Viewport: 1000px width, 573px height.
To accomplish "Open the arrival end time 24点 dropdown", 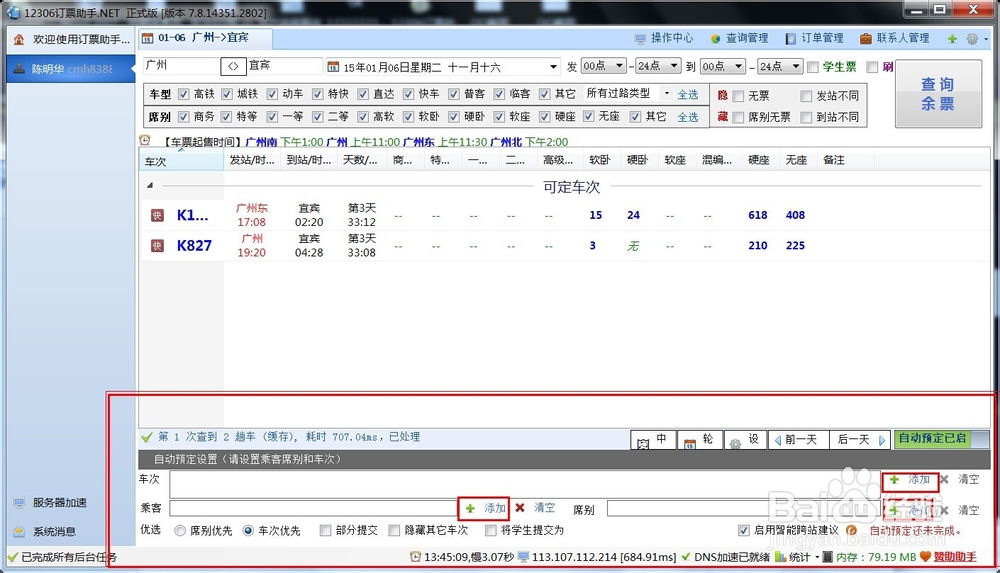I will pyautogui.click(x=795, y=66).
